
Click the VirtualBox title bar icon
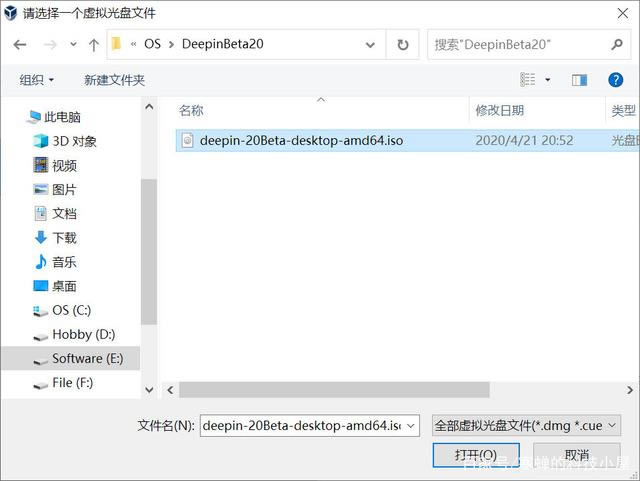tap(10, 13)
